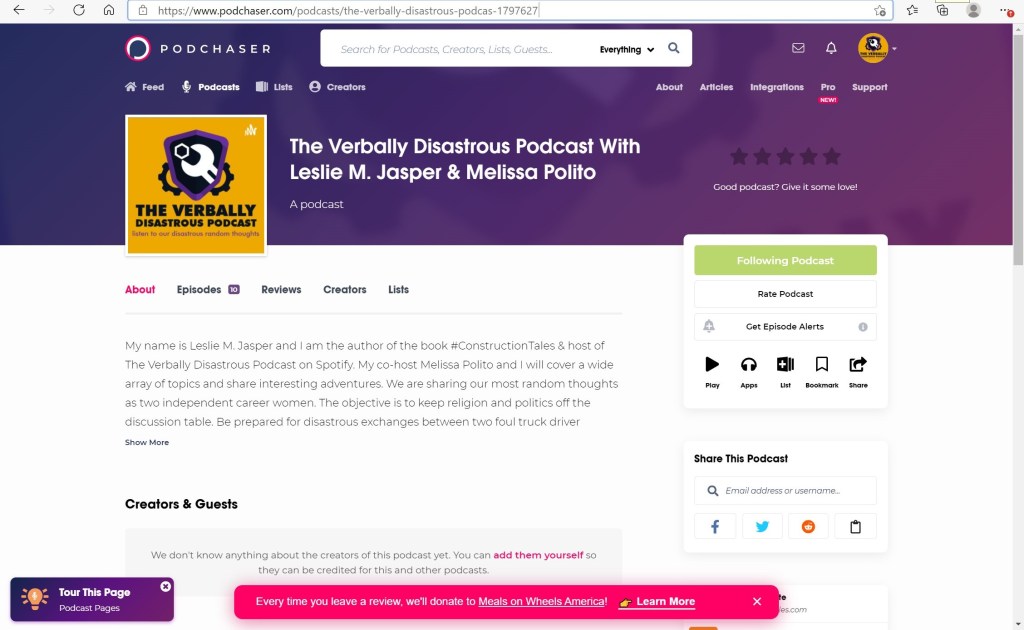Screen dimensions: 1024x630
Task: Share podcast on Reddit
Action: click(x=808, y=526)
